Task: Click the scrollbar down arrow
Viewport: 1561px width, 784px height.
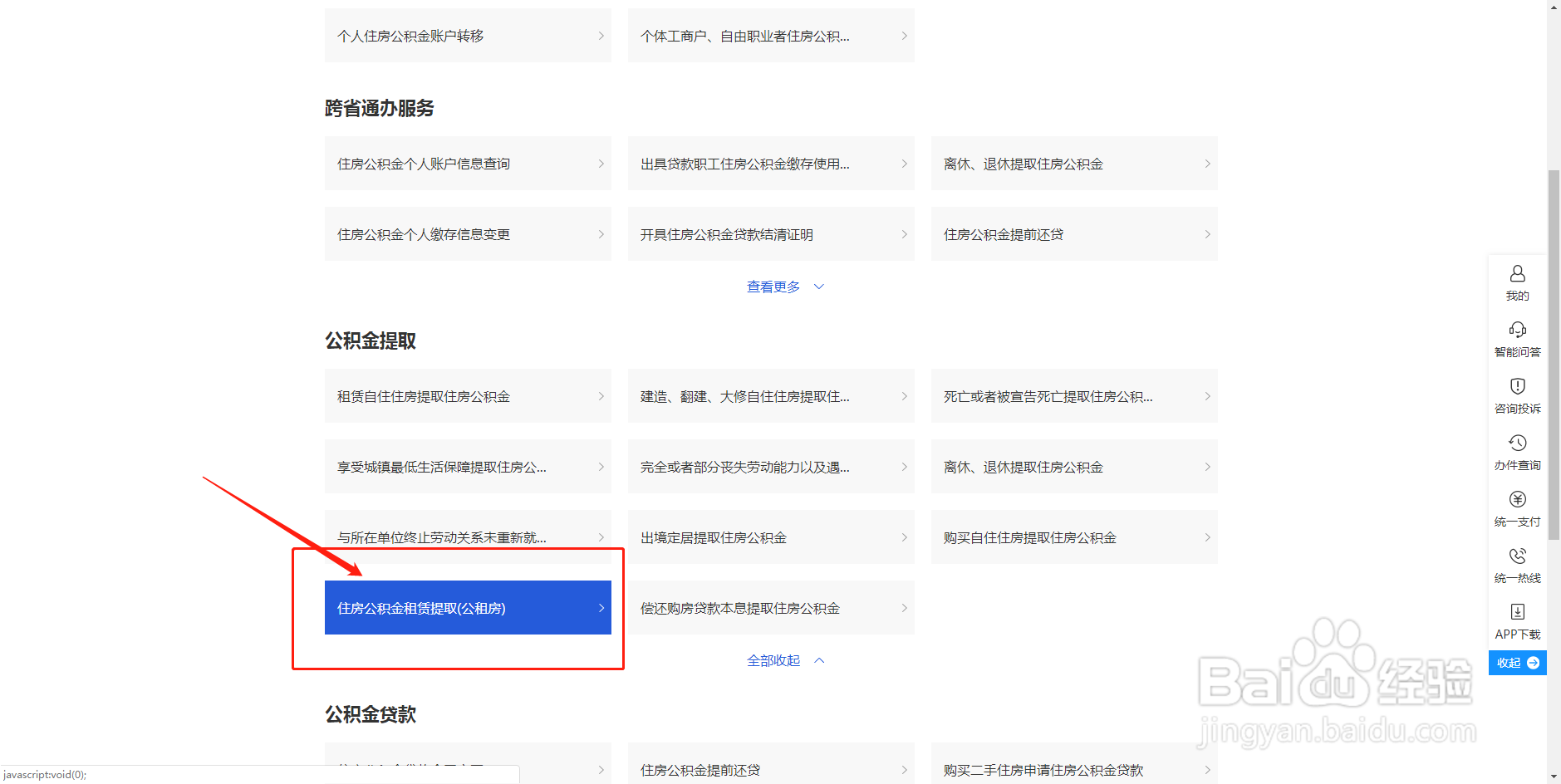Action: coord(1554,777)
